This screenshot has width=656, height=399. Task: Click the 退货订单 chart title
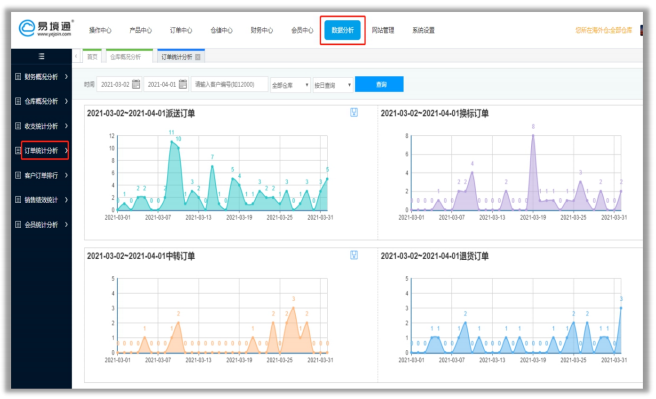tap(434, 256)
